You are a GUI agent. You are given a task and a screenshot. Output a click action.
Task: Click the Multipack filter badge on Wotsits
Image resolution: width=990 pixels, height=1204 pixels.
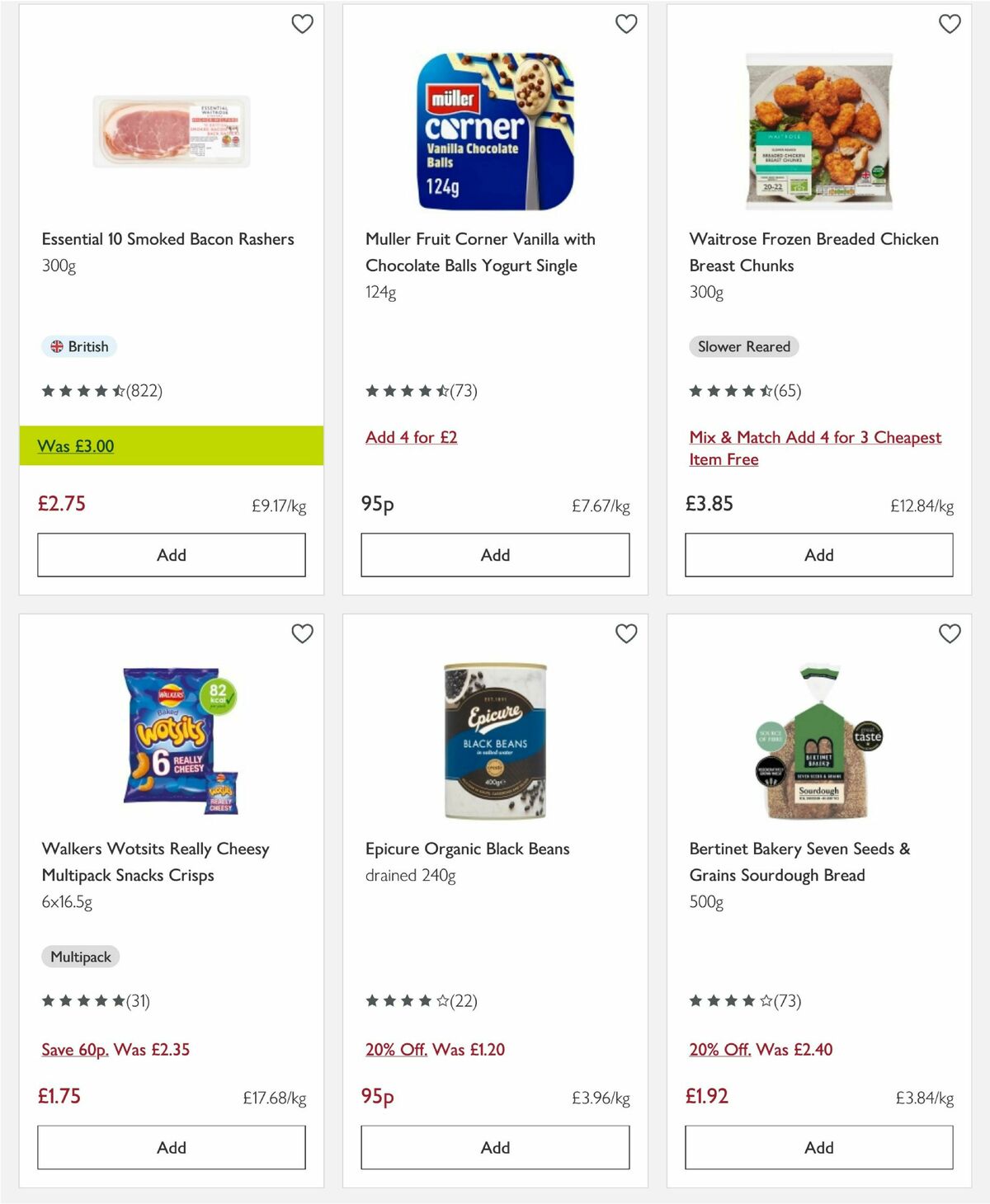pyautogui.click(x=80, y=957)
